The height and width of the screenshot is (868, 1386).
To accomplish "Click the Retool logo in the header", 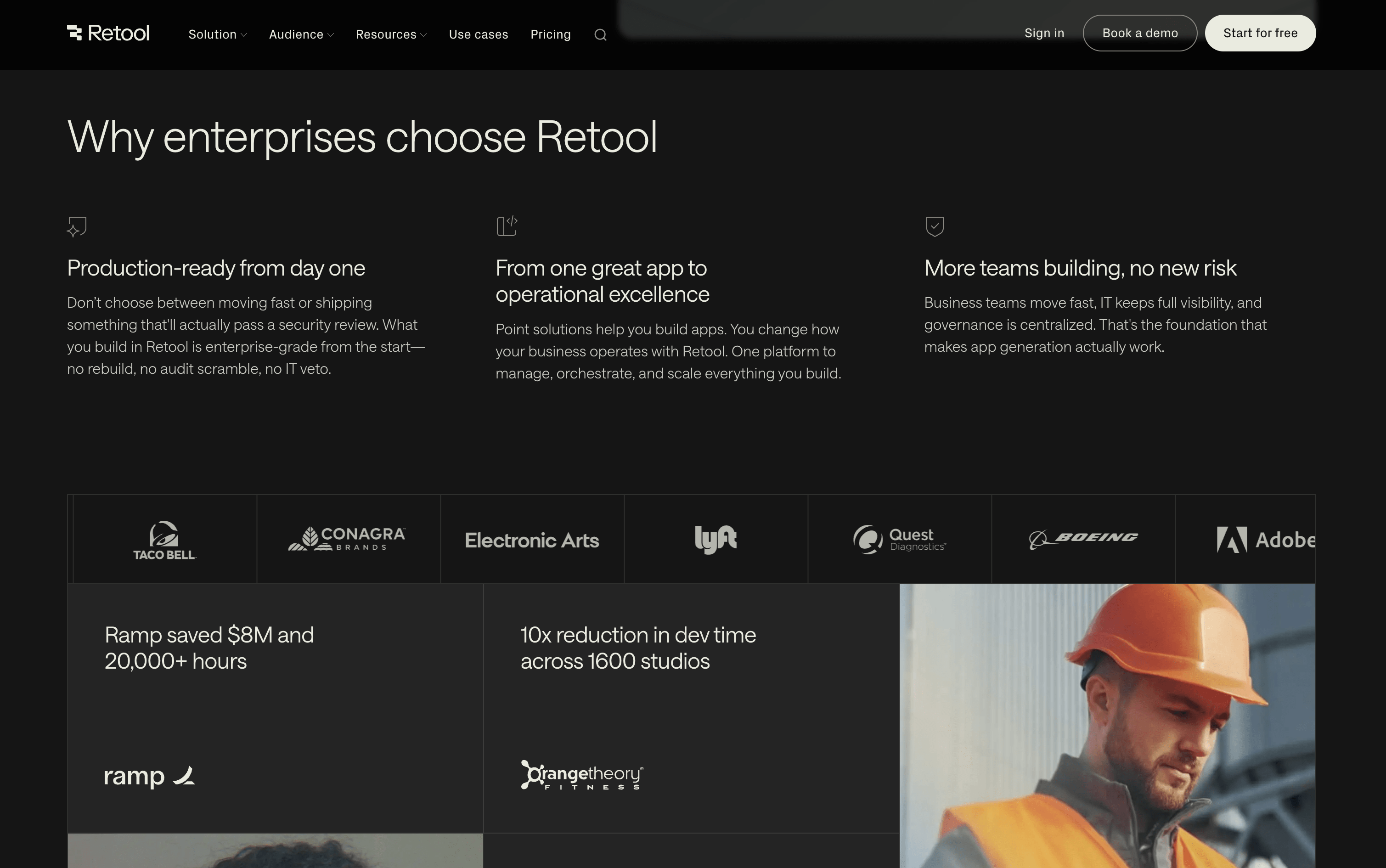I will 108,33.
